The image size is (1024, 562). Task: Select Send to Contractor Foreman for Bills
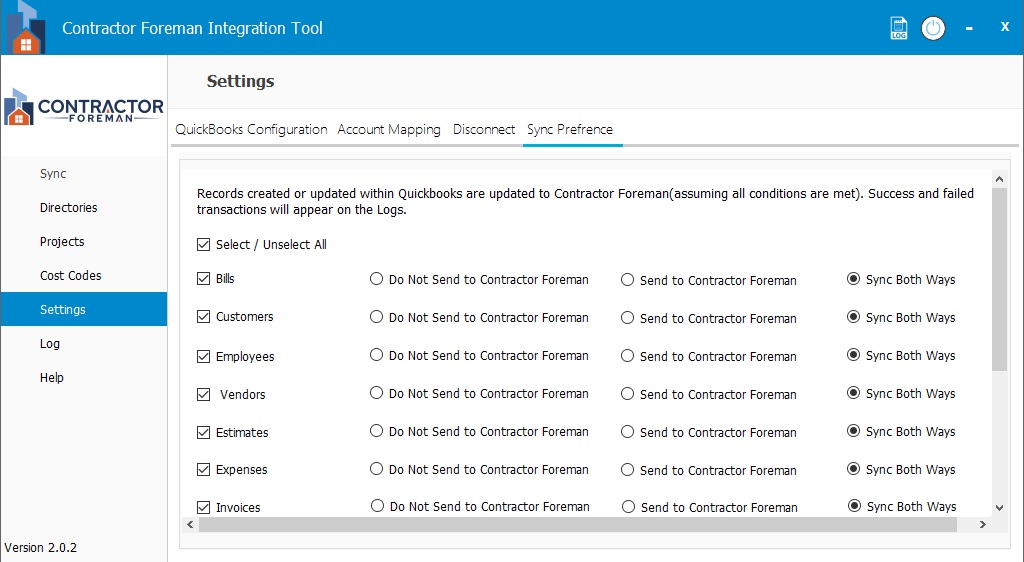pyautogui.click(x=628, y=279)
